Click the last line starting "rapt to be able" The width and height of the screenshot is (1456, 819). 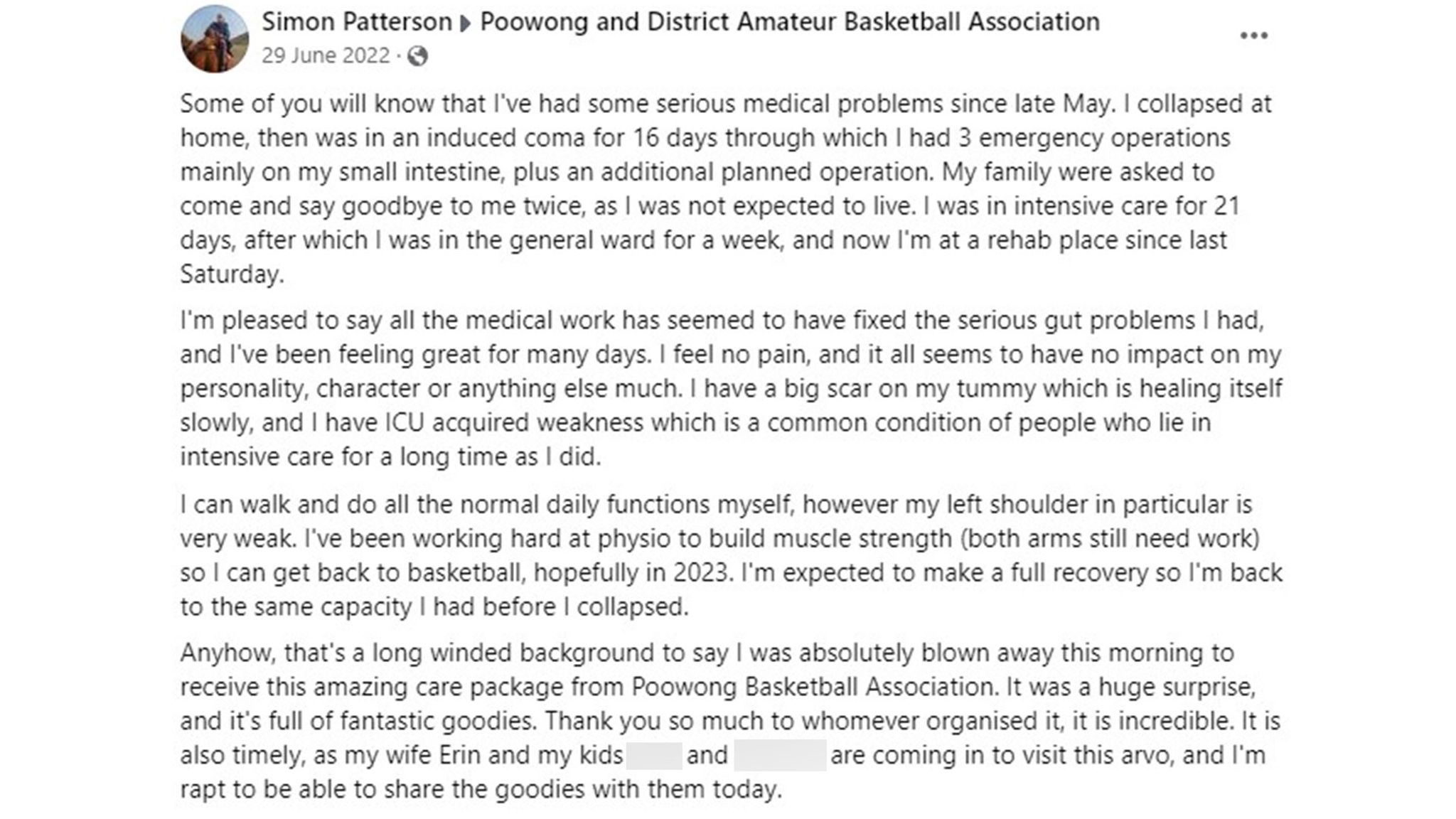[x=481, y=789]
